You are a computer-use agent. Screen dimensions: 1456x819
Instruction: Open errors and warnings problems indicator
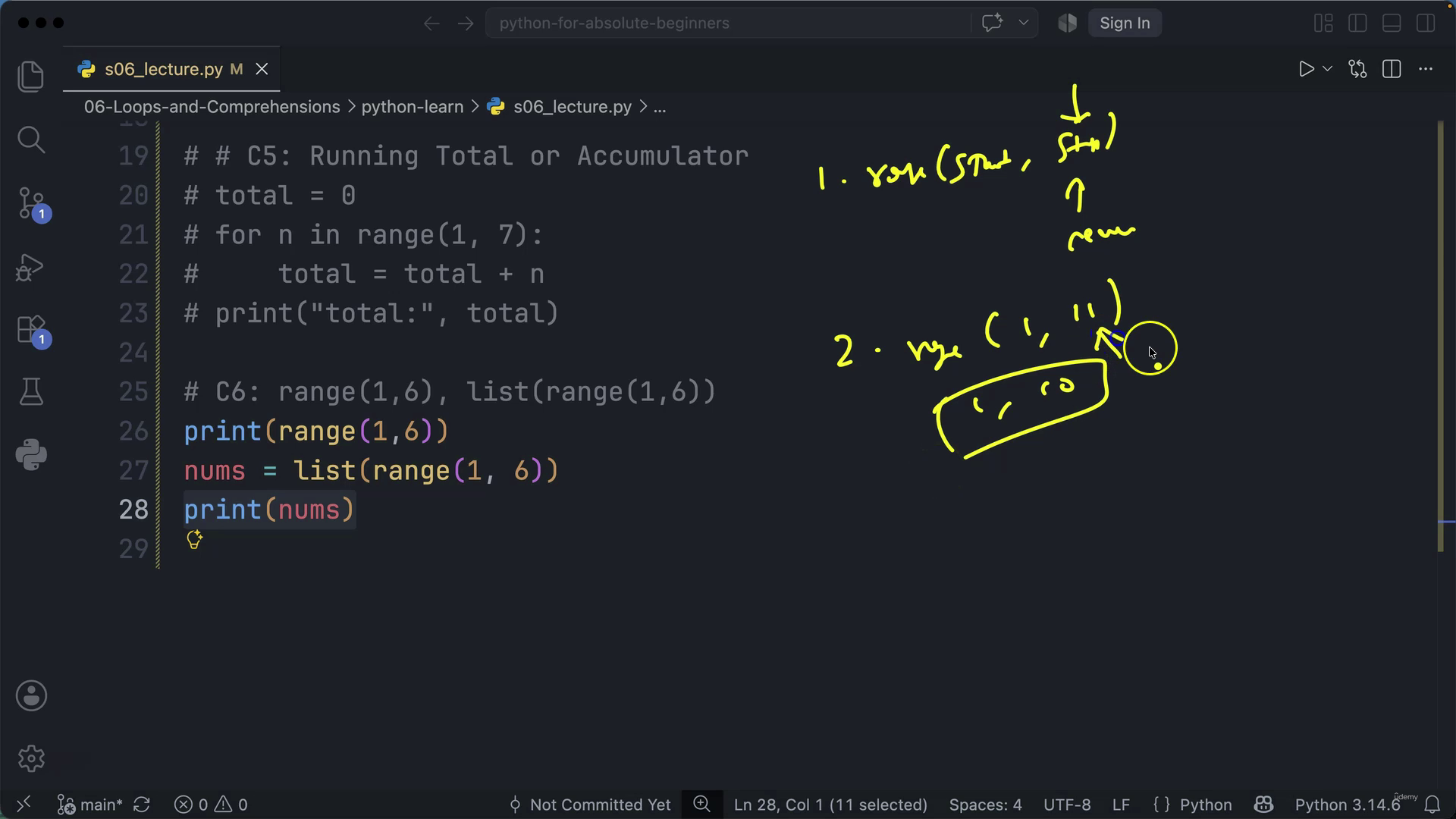pyautogui.click(x=211, y=804)
